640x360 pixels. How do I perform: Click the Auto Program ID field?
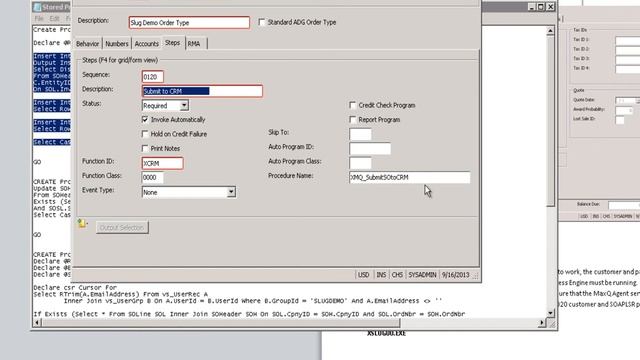click(370, 149)
